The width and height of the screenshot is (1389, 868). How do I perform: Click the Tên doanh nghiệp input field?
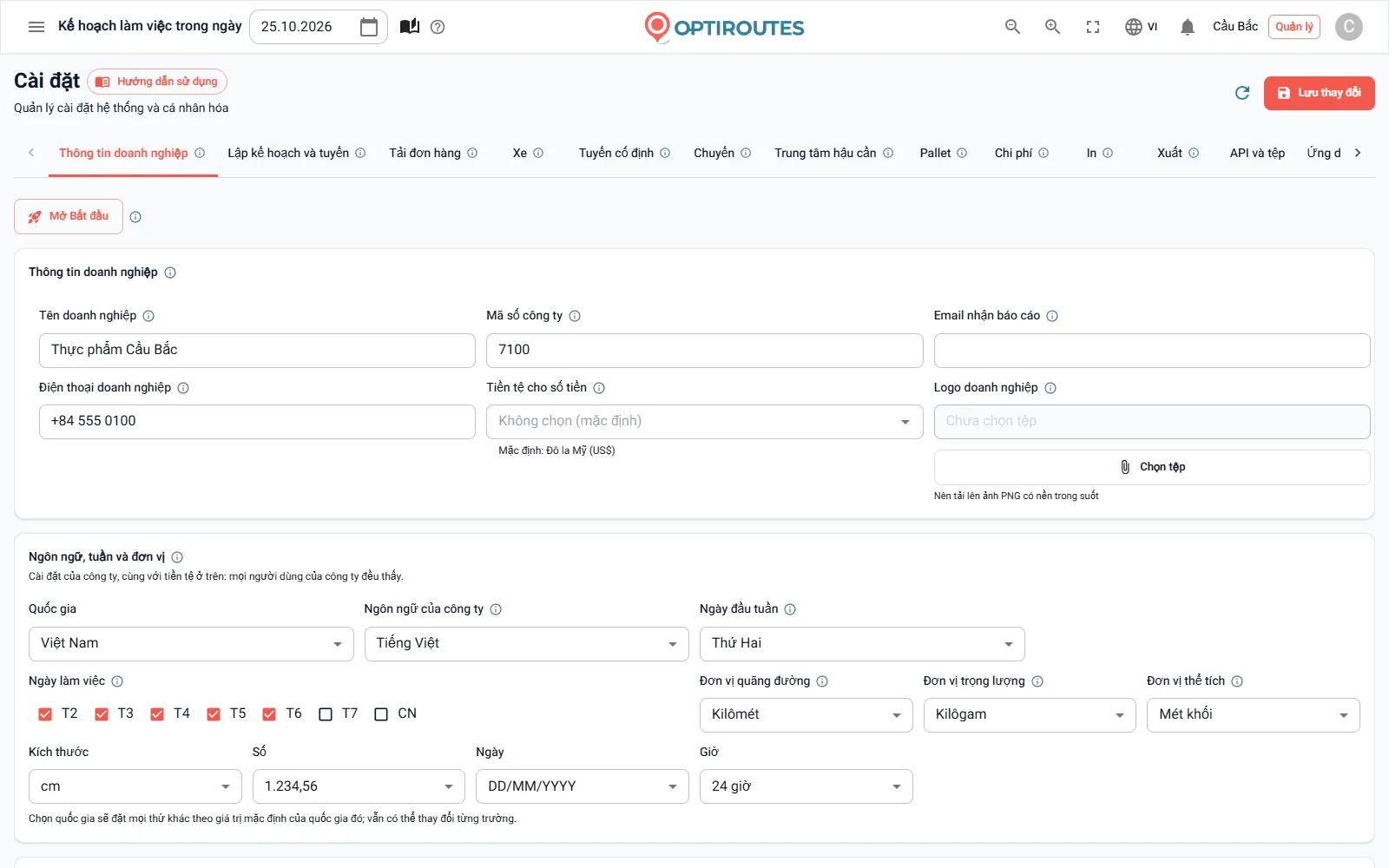point(257,351)
